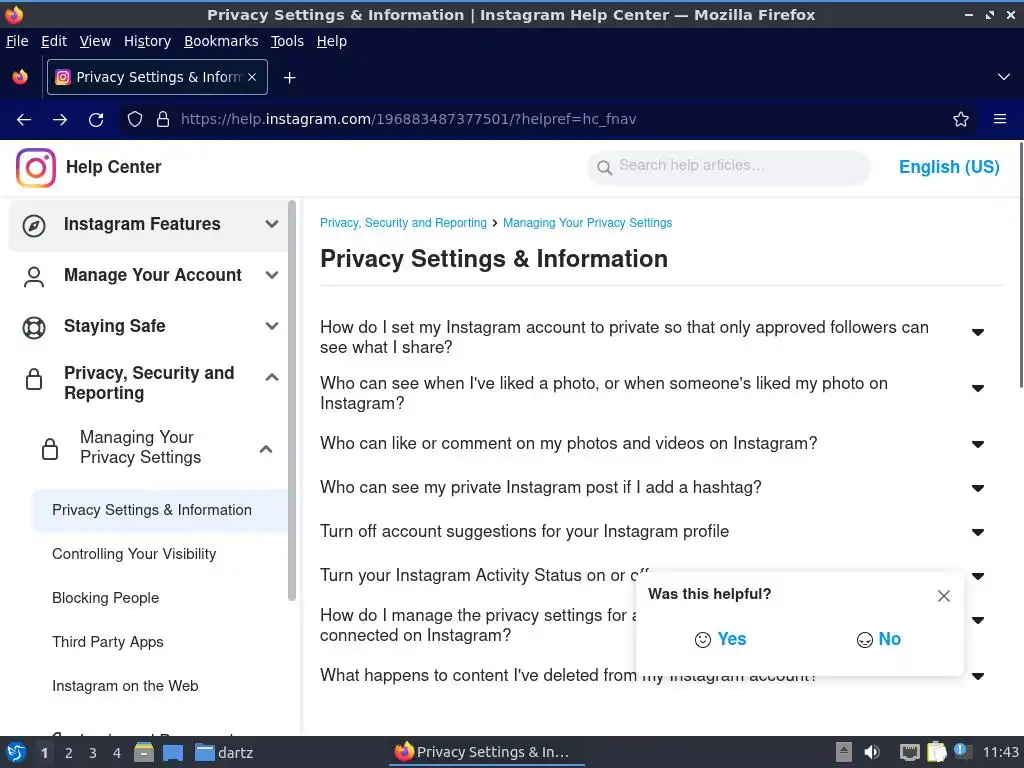Click the network monitor tray icon
The width and height of the screenshot is (1024, 768).
[909, 752]
